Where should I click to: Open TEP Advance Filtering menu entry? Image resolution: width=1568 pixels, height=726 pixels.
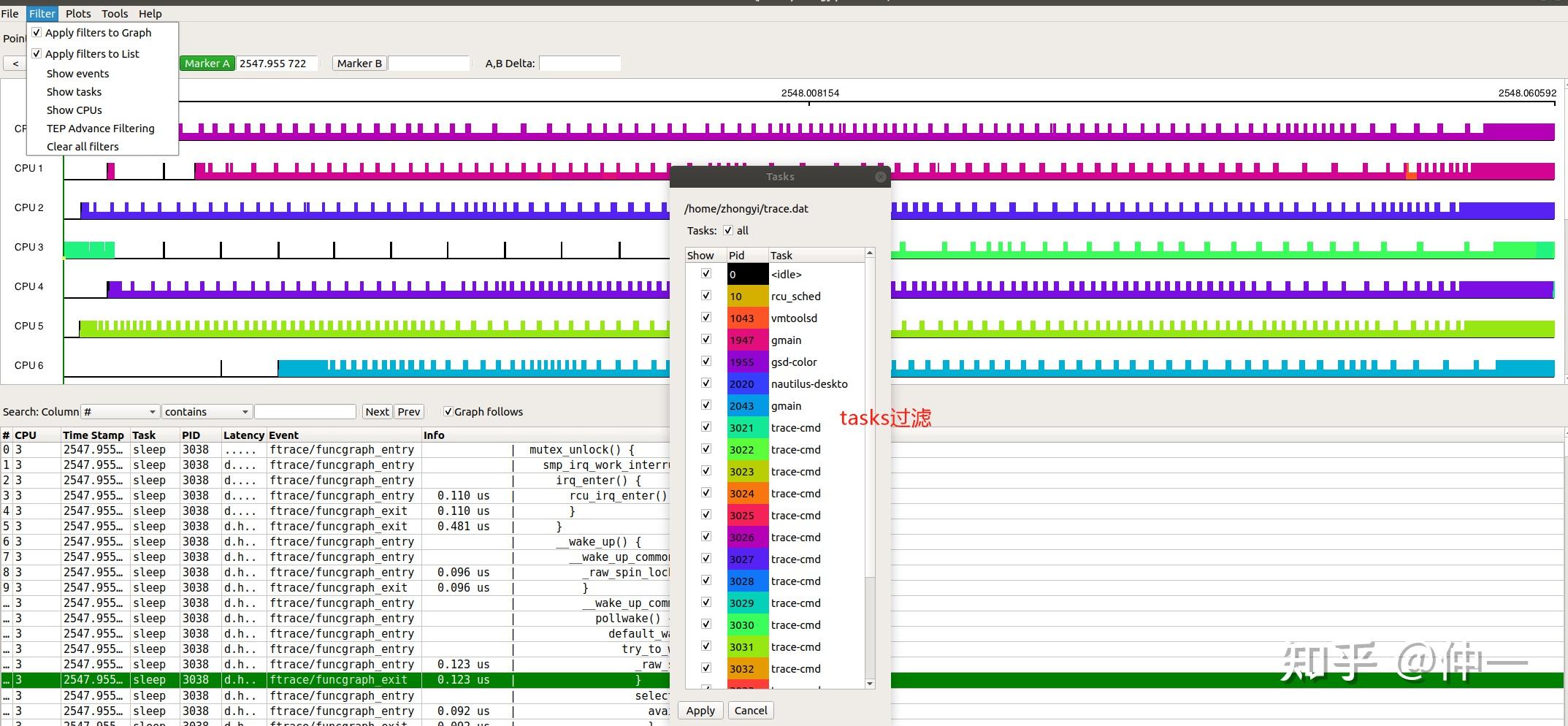[100, 129]
